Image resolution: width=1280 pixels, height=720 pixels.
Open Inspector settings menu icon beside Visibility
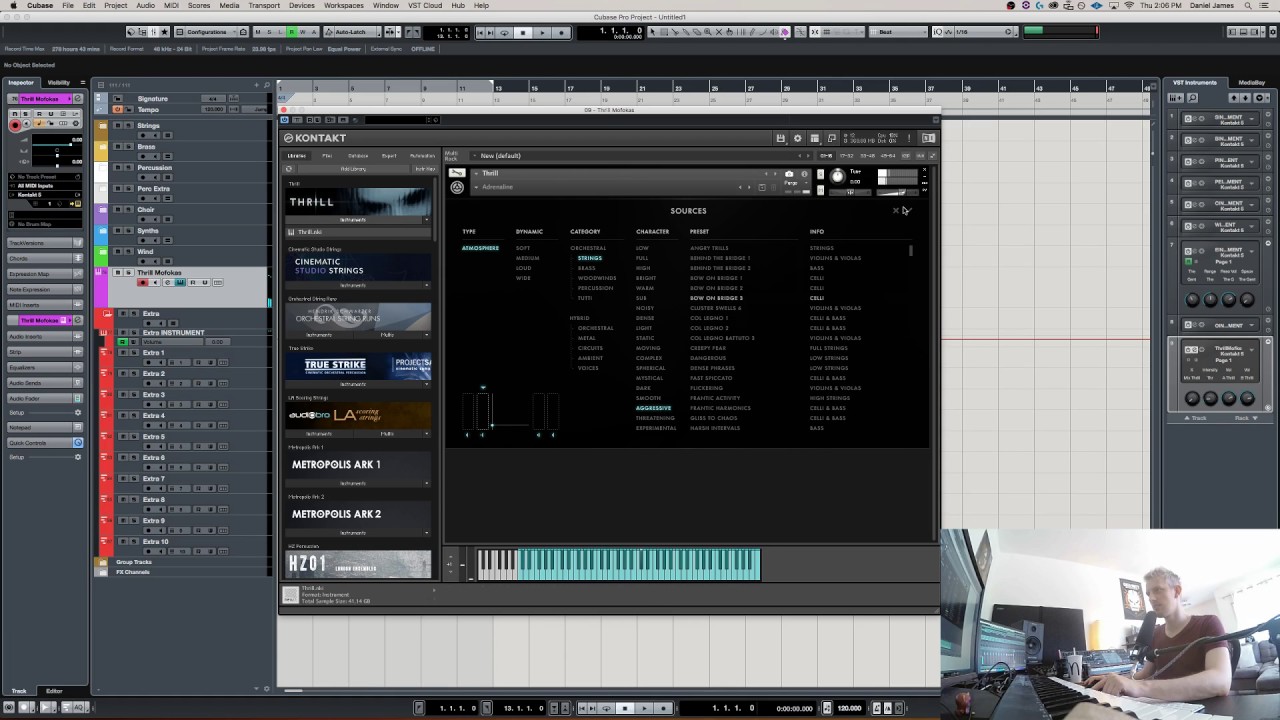click(82, 82)
